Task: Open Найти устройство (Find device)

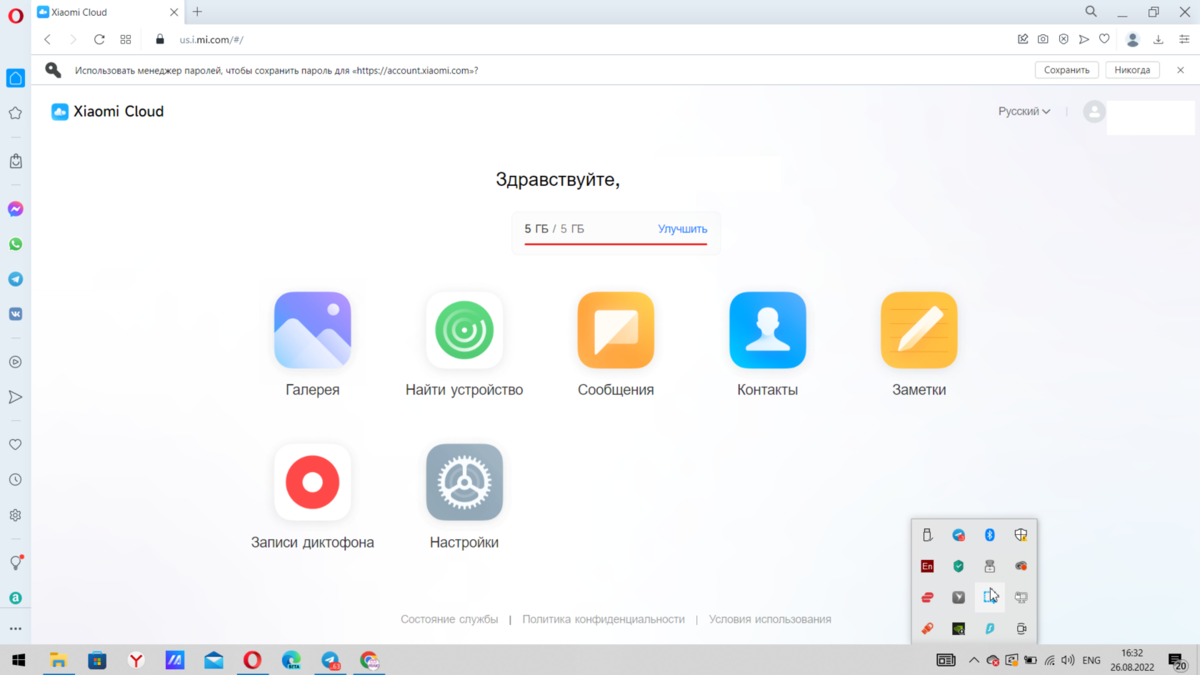Action: coord(464,331)
